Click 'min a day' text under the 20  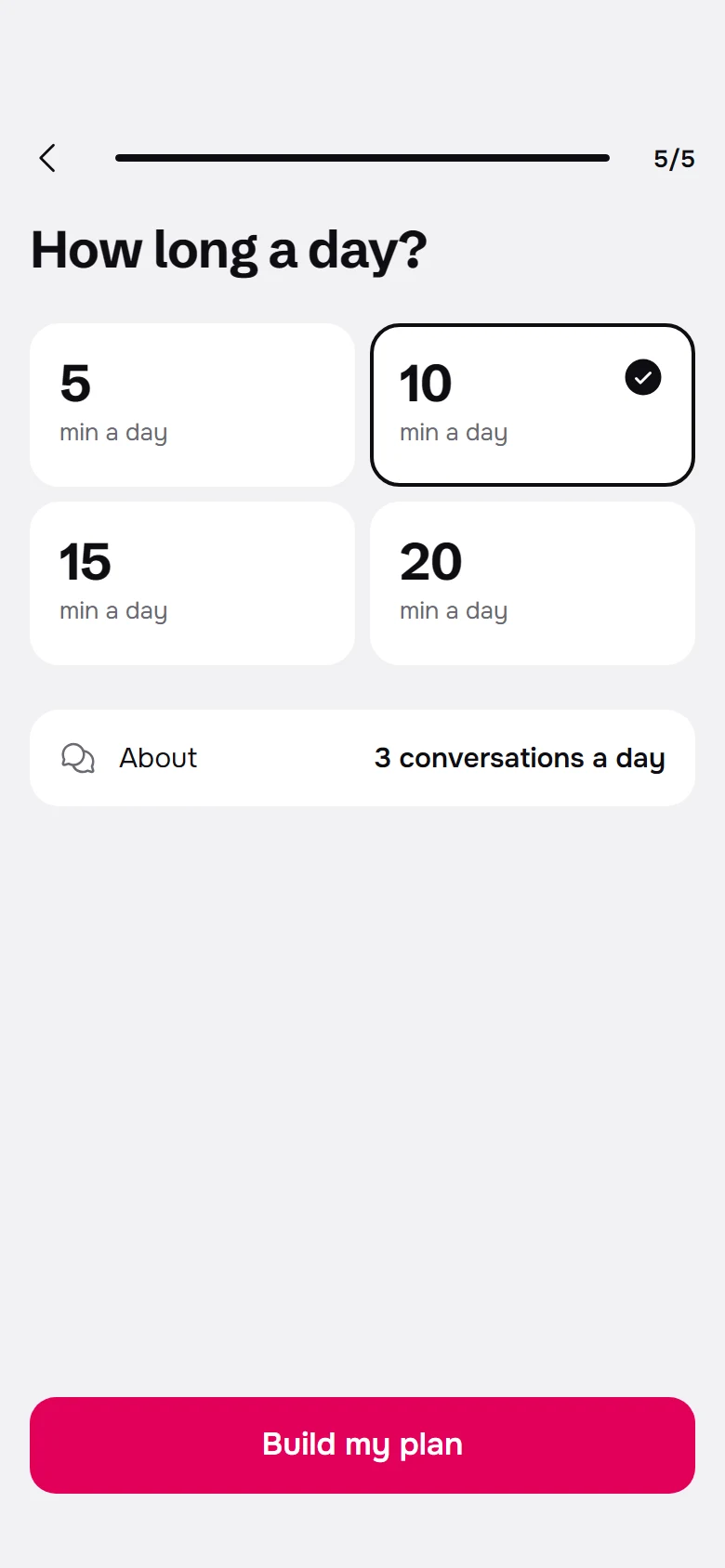(x=454, y=611)
